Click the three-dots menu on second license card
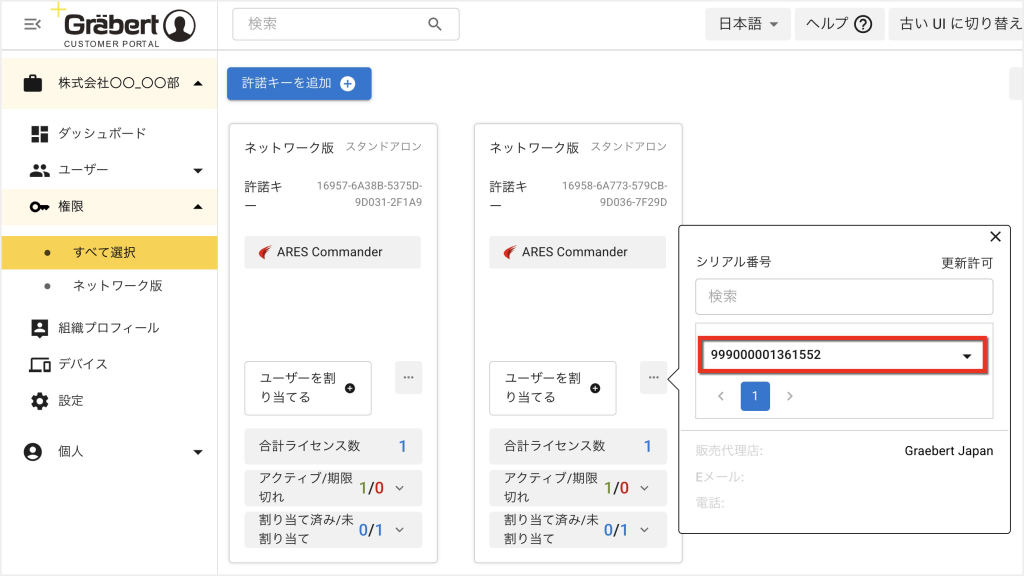This screenshot has height=576, width=1024. tap(653, 377)
